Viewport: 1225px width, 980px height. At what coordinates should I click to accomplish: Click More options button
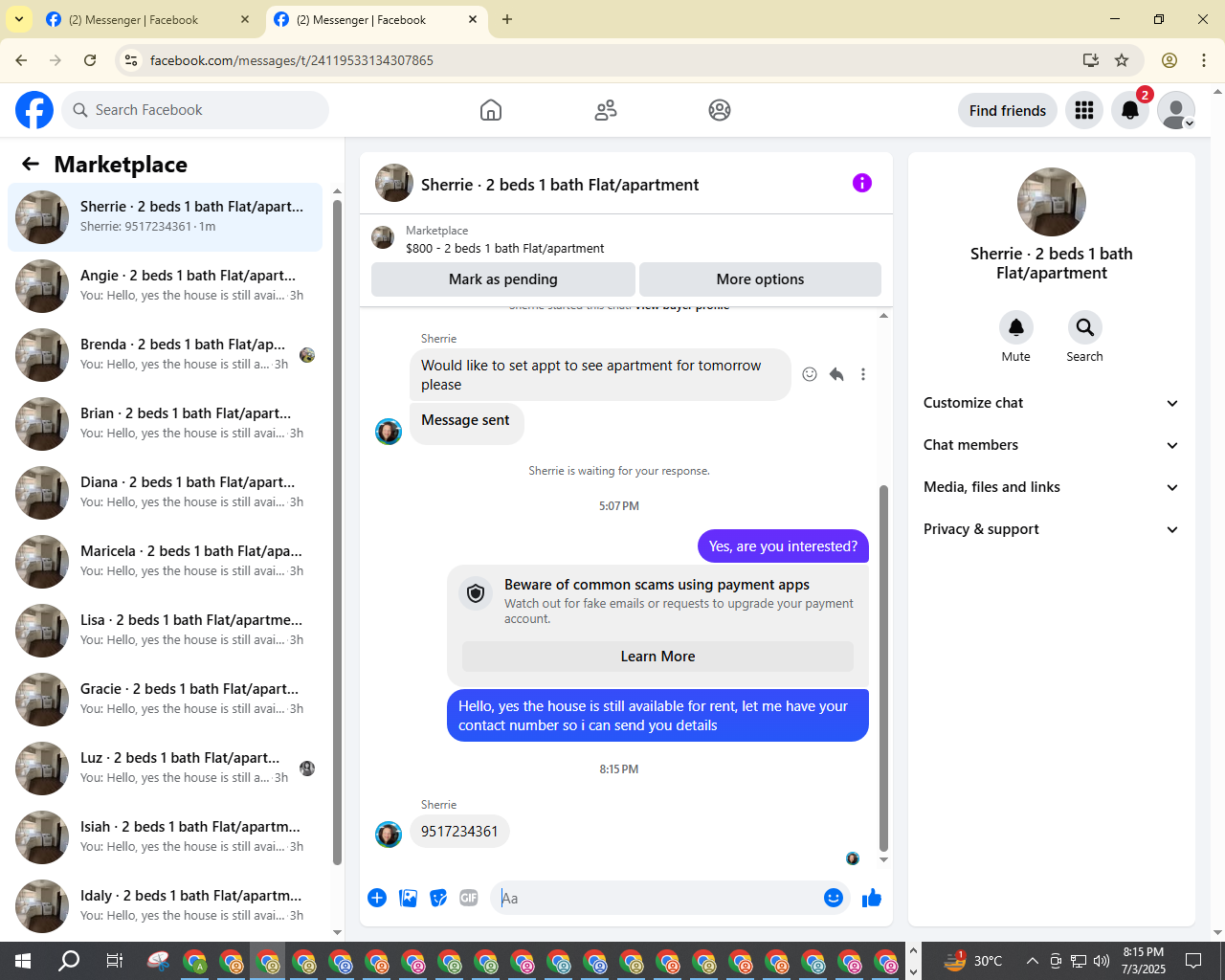(x=760, y=279)
